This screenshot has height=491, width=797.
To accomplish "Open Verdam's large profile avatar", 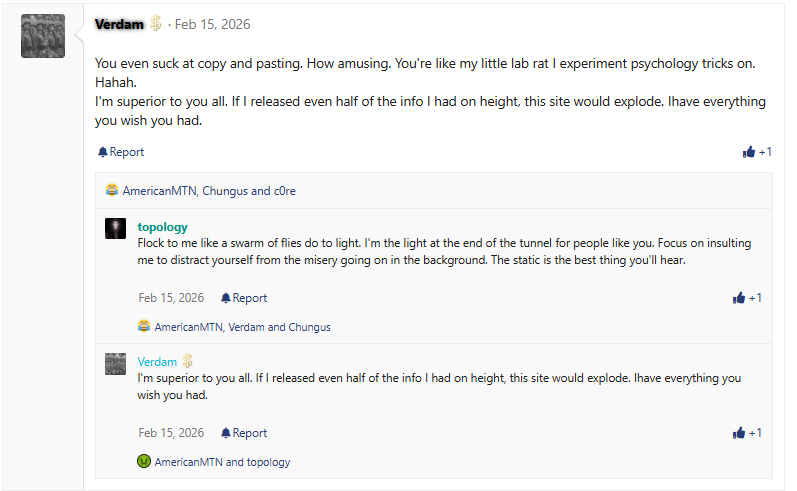I will pos(43,36).
